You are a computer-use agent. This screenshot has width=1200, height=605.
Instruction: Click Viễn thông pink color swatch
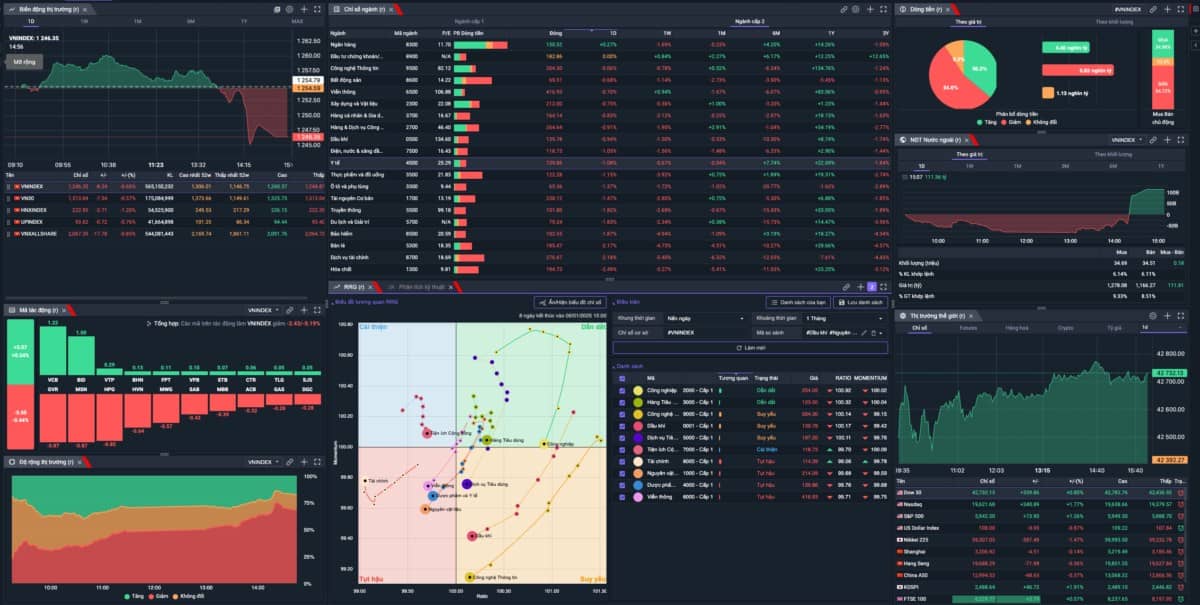pos(638,497)
